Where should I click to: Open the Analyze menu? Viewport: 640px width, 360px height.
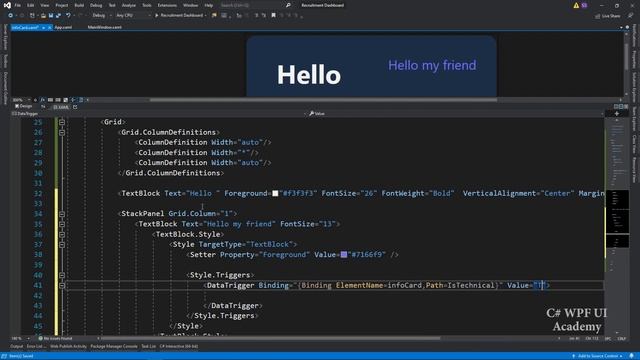(x=129, y=5)
